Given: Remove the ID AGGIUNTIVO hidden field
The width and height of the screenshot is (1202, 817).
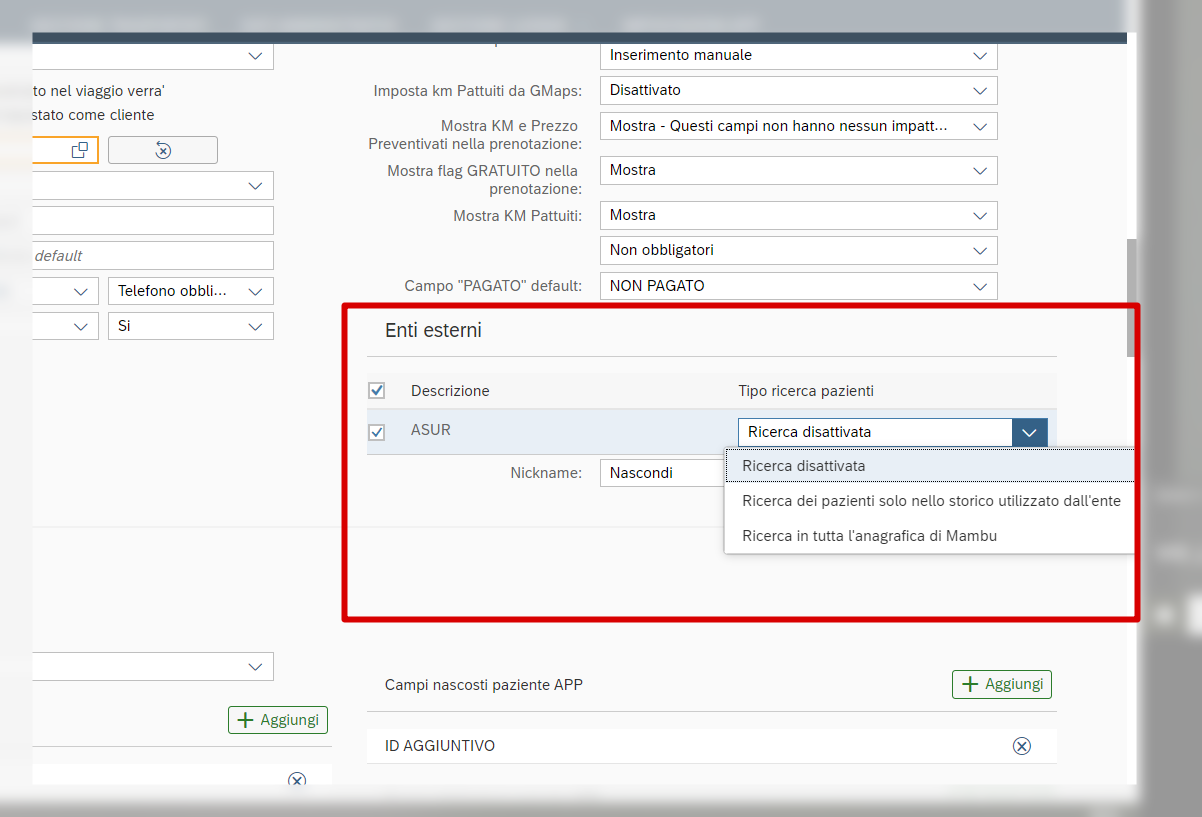Looking at the screenshot, I should 1021,746.
